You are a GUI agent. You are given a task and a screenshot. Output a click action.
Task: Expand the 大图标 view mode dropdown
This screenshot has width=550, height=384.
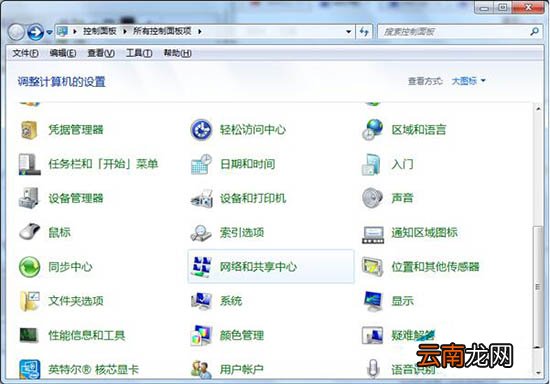468,81
